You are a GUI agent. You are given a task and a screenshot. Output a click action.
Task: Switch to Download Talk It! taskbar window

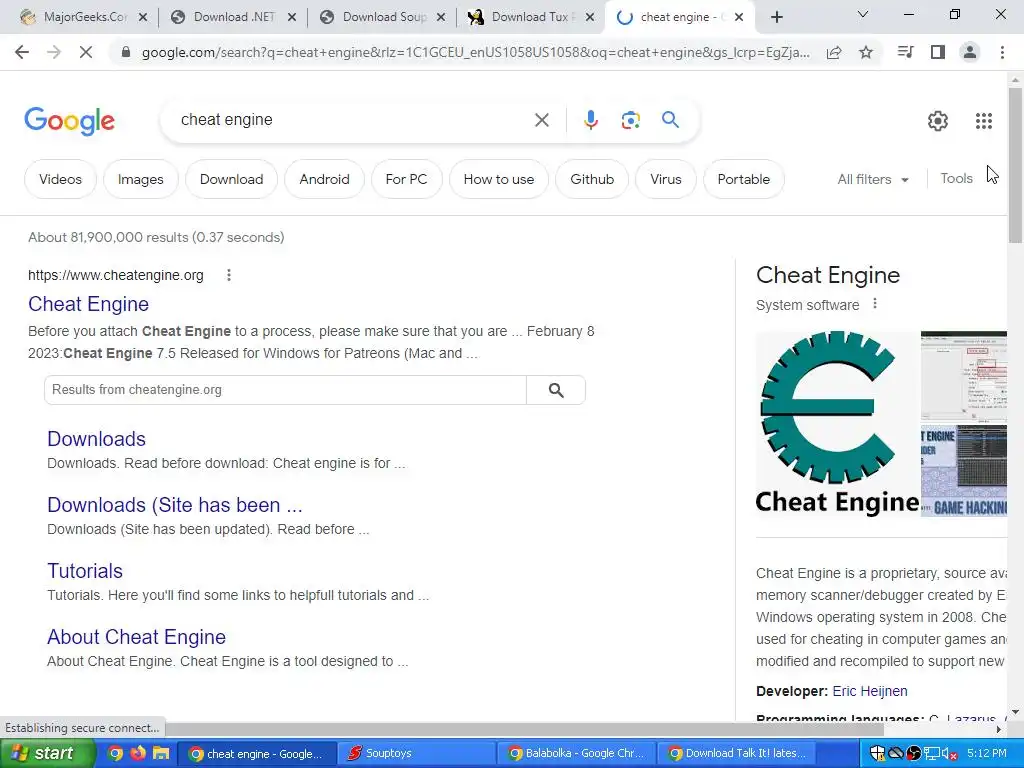(737, 753)
